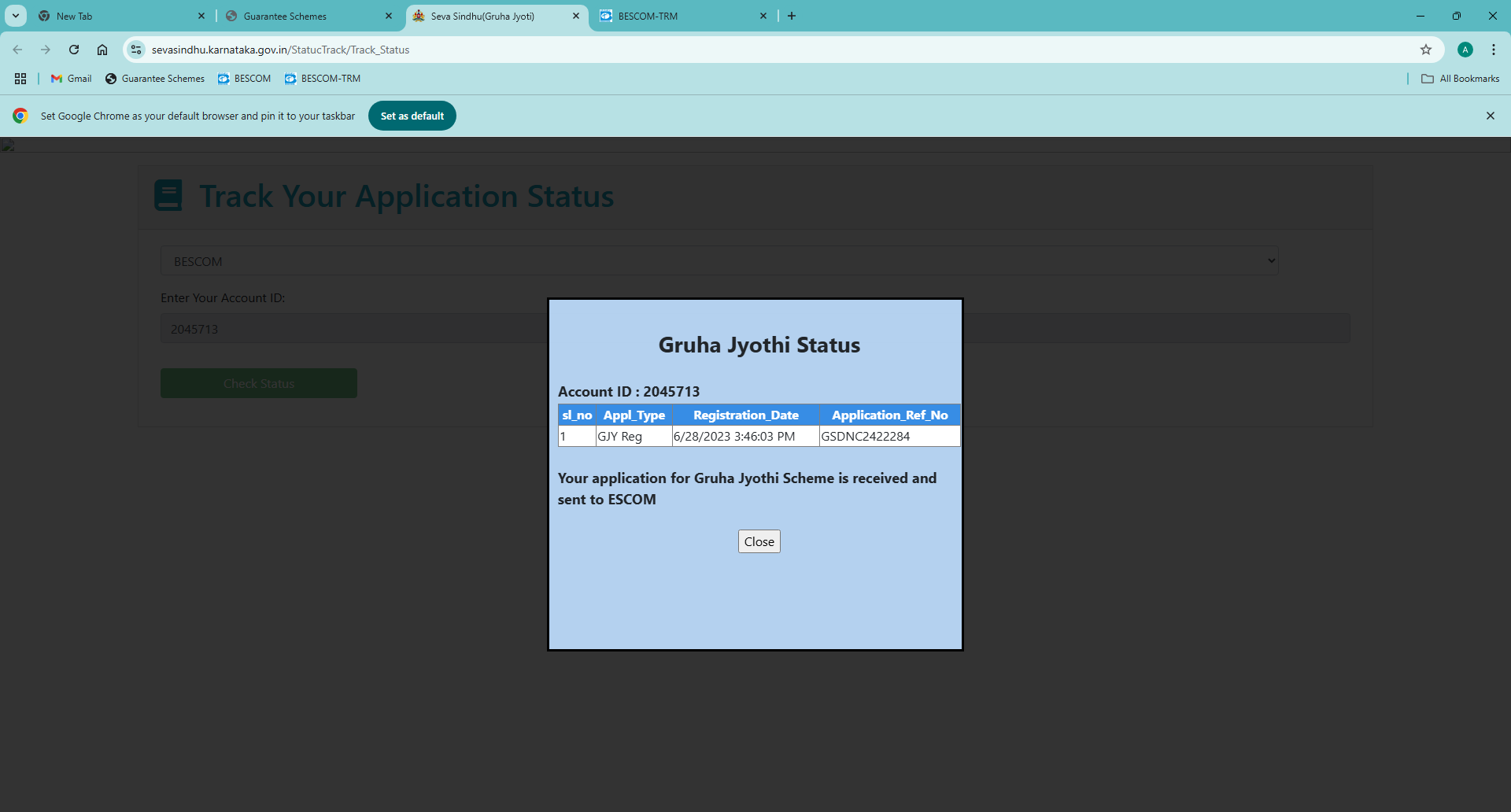1511x812 pixels.
Task: Dismiss the default browser notification bar
Action: pos(1491,116)
